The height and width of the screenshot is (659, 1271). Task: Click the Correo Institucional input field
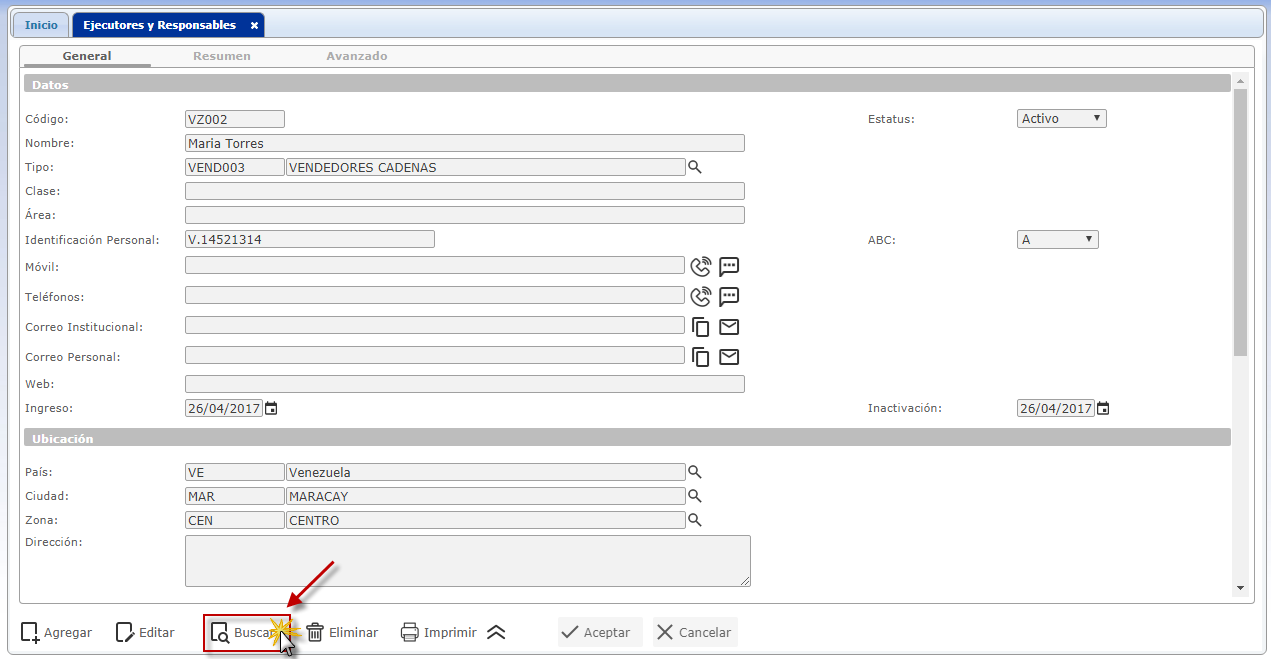coord(435,325)
